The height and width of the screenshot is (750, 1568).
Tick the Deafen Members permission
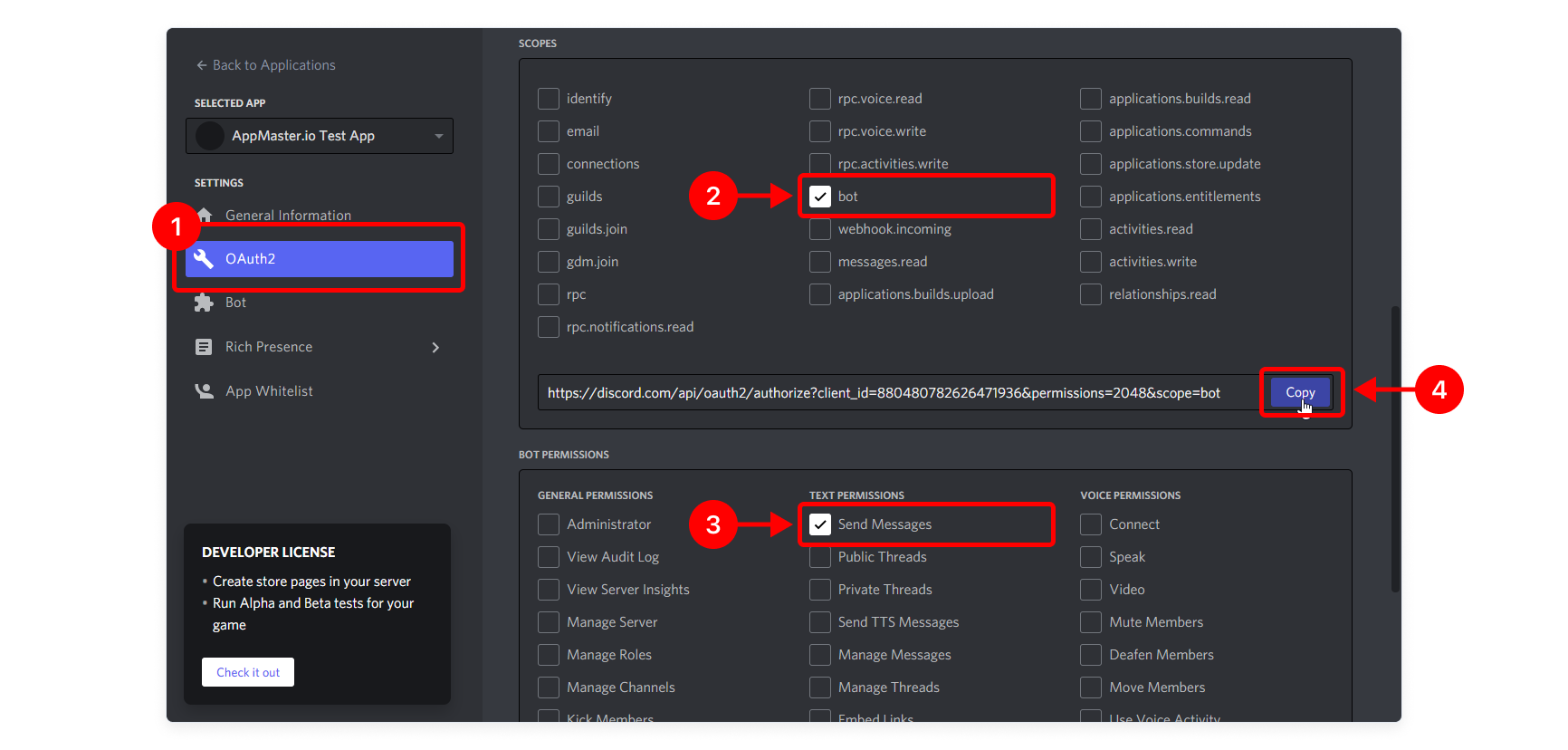pyautogui.click(x=1091, y=655)
